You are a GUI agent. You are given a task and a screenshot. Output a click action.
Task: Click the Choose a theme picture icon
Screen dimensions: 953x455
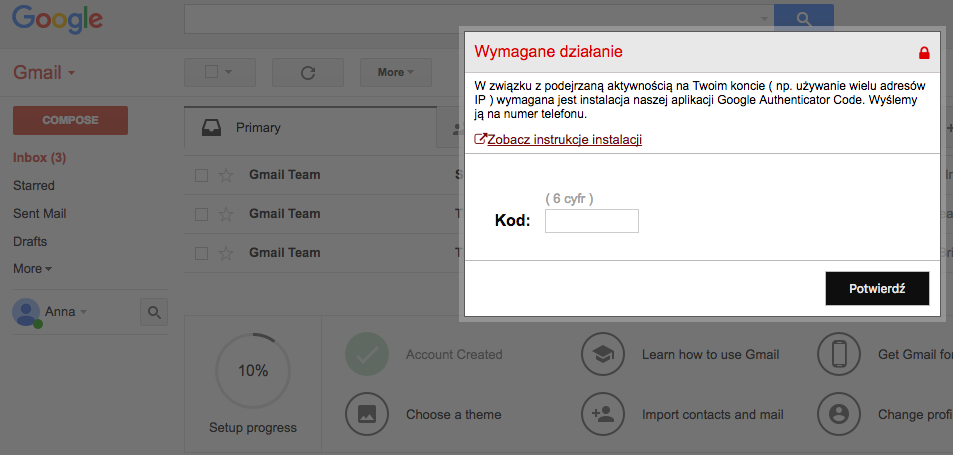pos(366,415)
